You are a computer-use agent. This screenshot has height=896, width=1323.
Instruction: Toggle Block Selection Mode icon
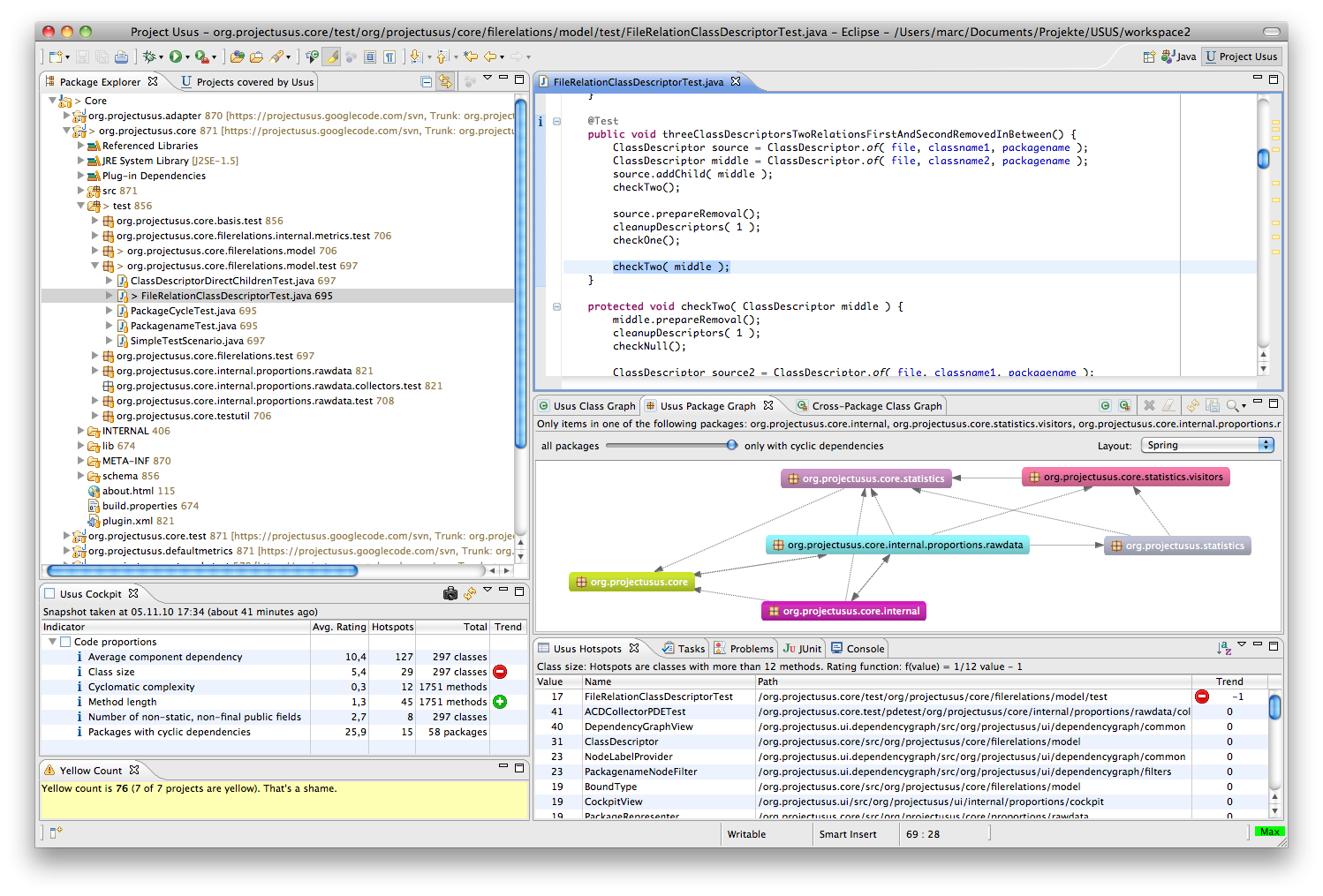(x=370, y=56)
